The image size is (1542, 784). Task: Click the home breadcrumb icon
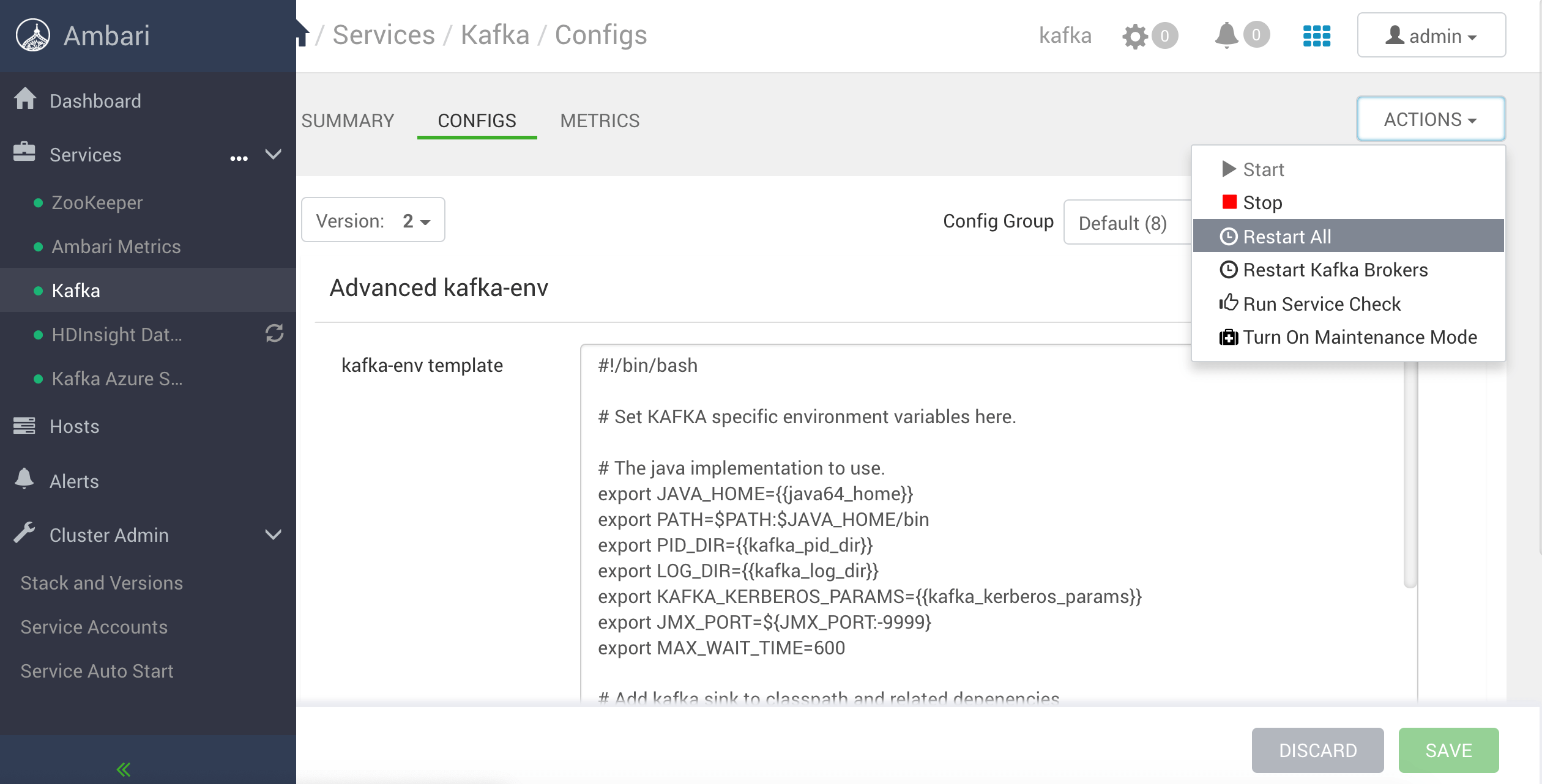click(x=302, y=34)
